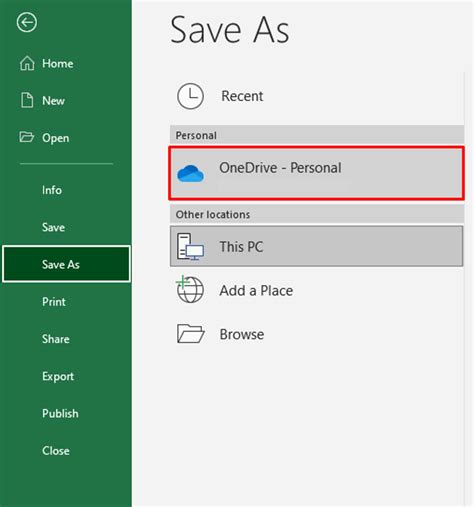Click the Recent clock icon
Screen dimensions: 474x507
click(x=190, y=96)
